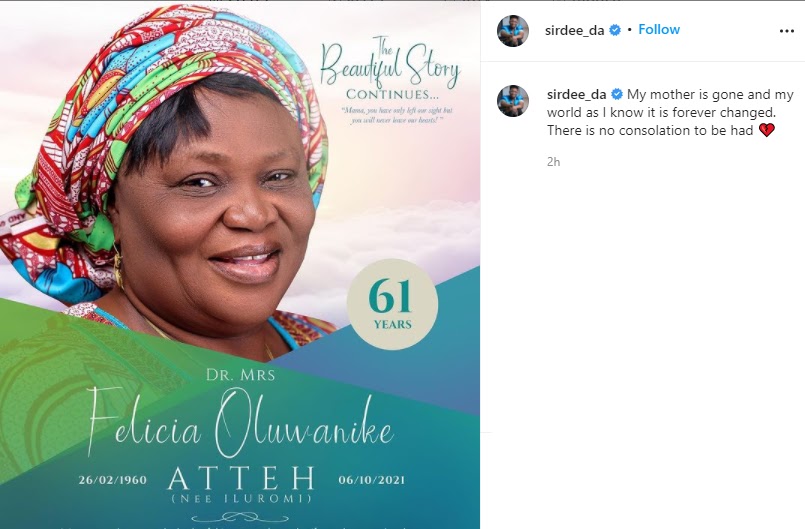Click the DR. MRS title text
Screen dimensions: 805x529
(240, 375)
